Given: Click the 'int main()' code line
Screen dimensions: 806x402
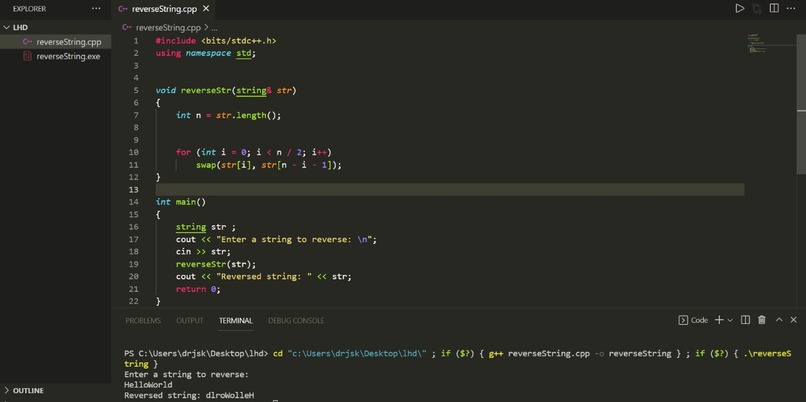Looking at the screenshot, I should [180, 202].
